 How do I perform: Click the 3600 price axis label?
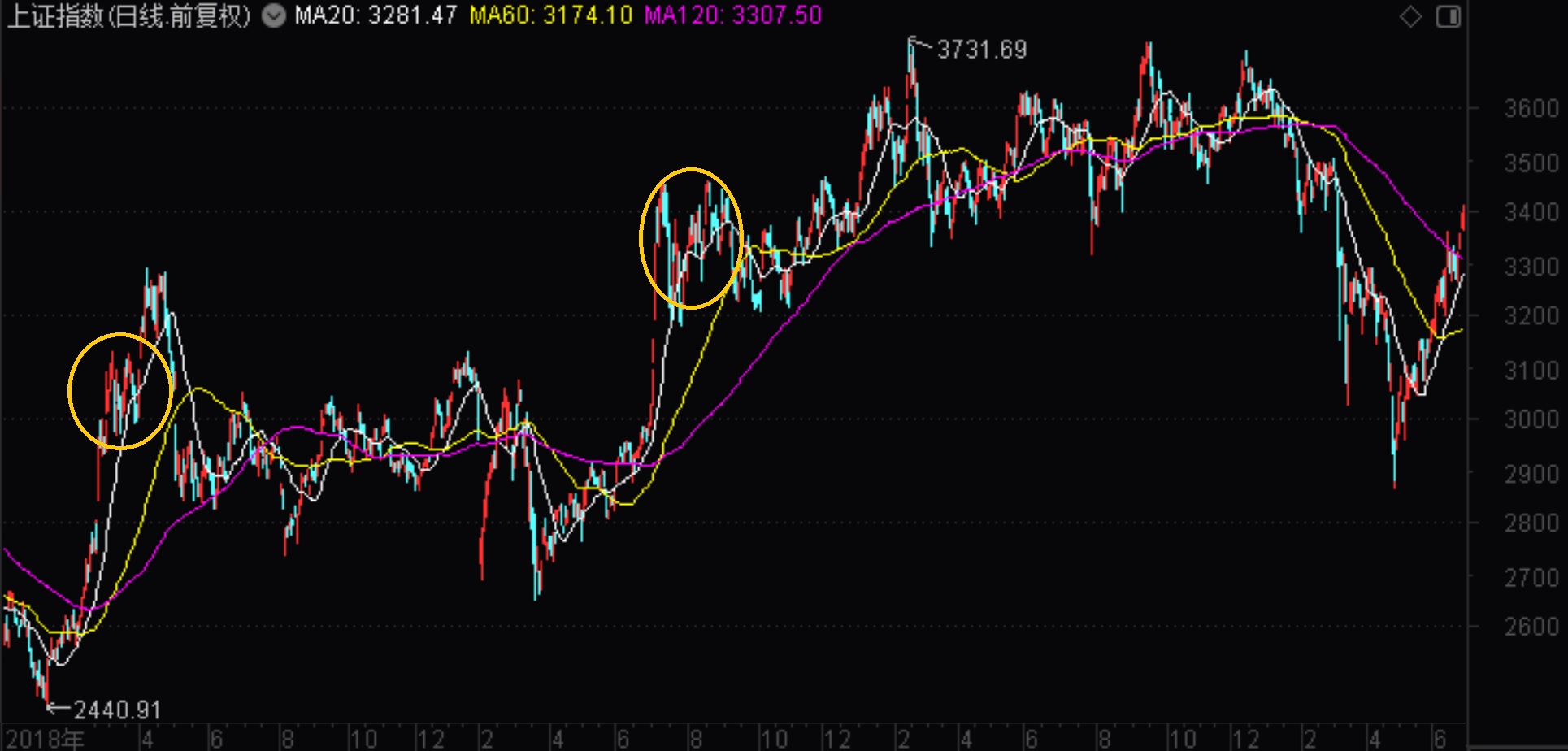pos(1531,108)
